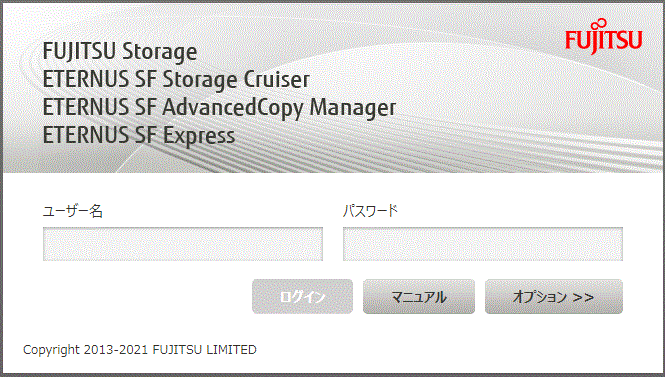Expand the オプション >> section

coord(554,297)
